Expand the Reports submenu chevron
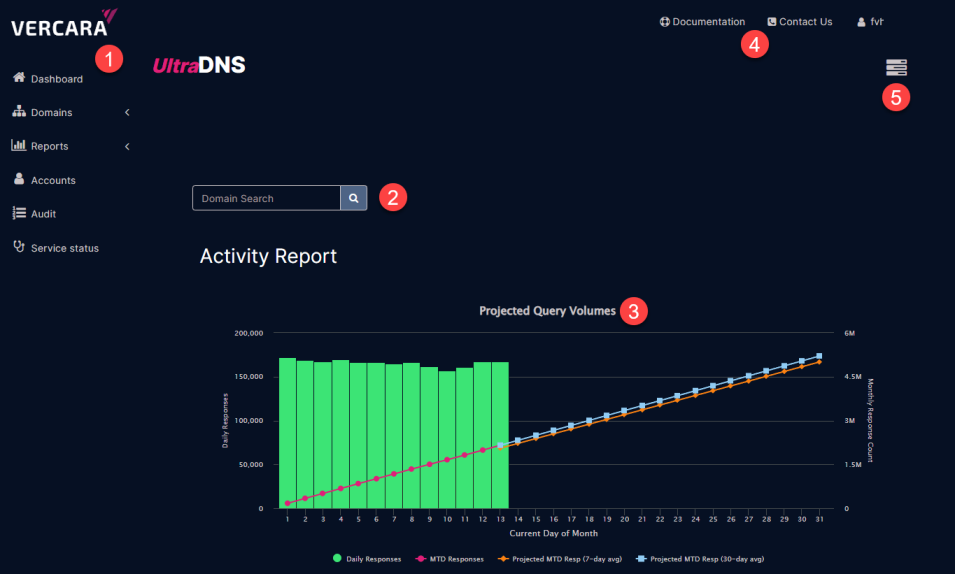 click(127, 147)
